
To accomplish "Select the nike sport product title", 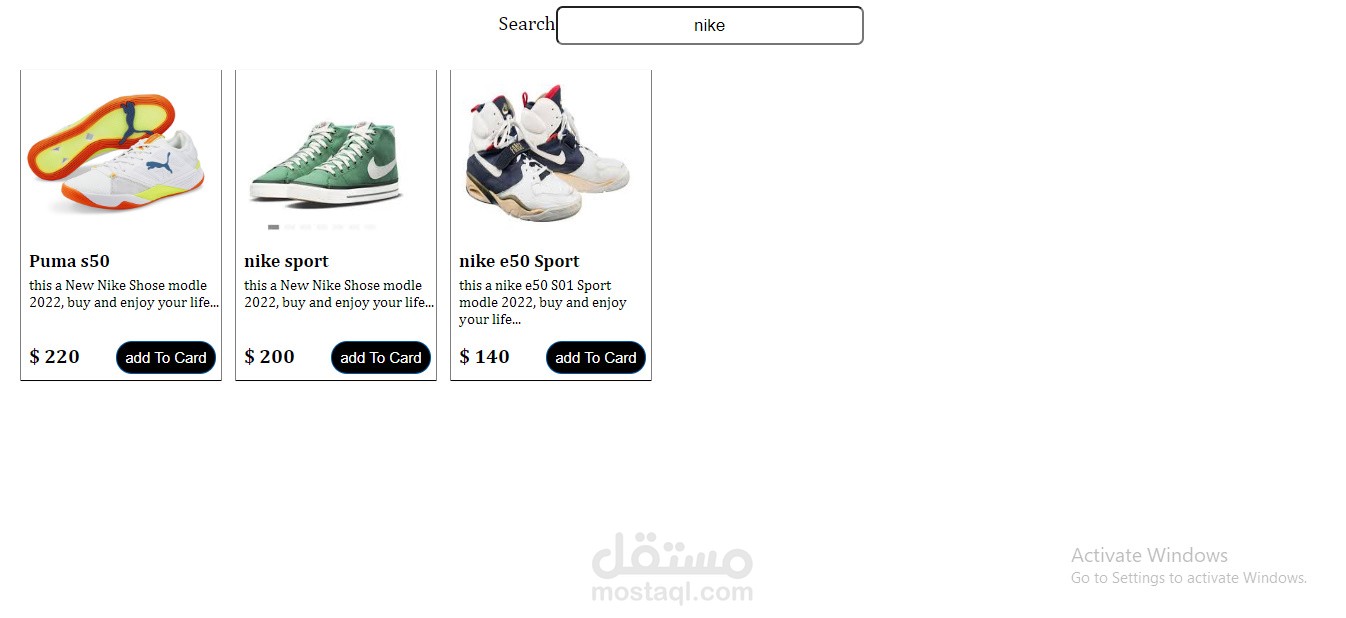I will pyautogui.click(x=286, y=261).
